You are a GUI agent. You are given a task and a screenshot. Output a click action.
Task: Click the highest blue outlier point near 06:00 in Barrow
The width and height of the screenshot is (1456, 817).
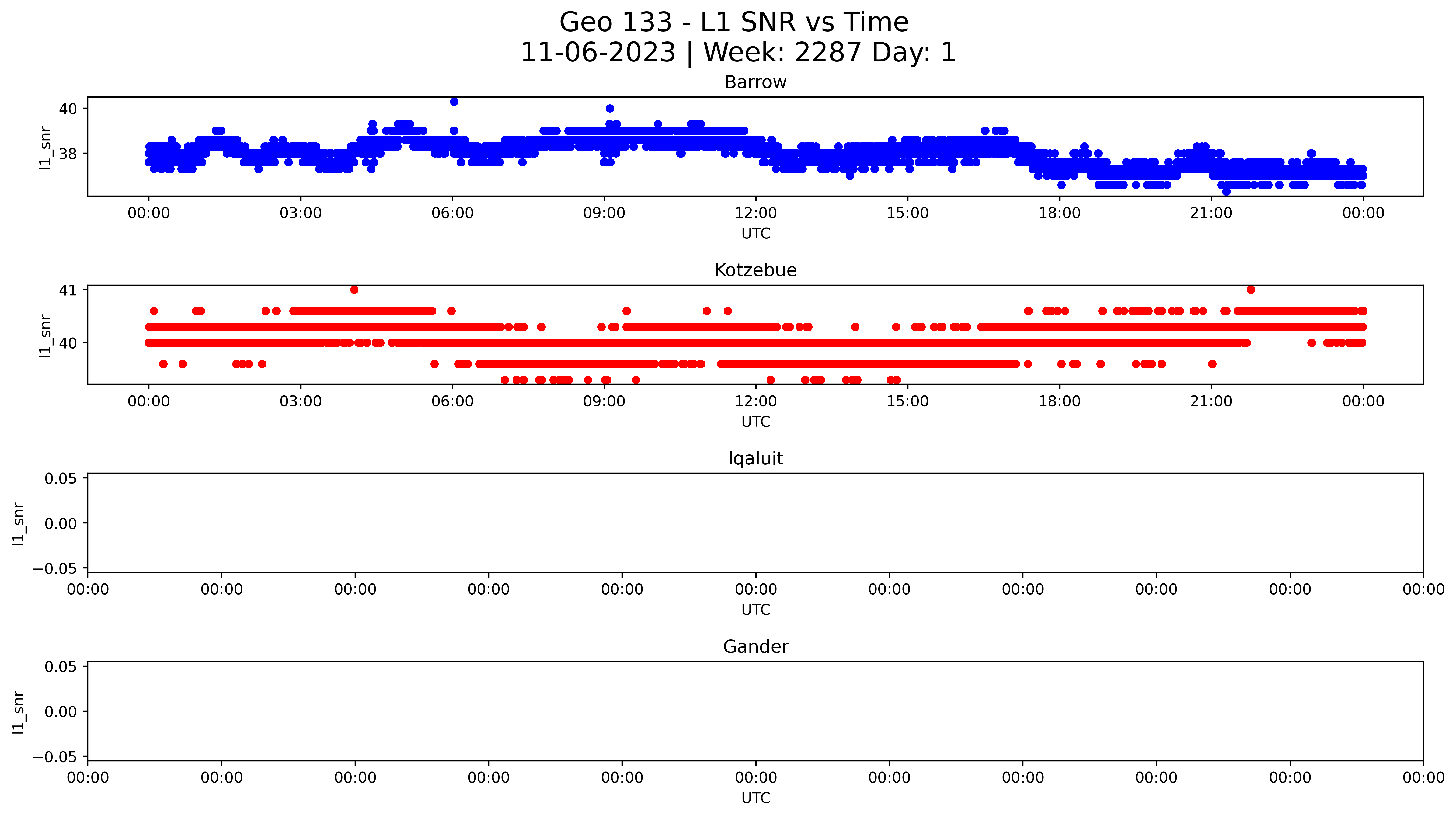(454, 102)
